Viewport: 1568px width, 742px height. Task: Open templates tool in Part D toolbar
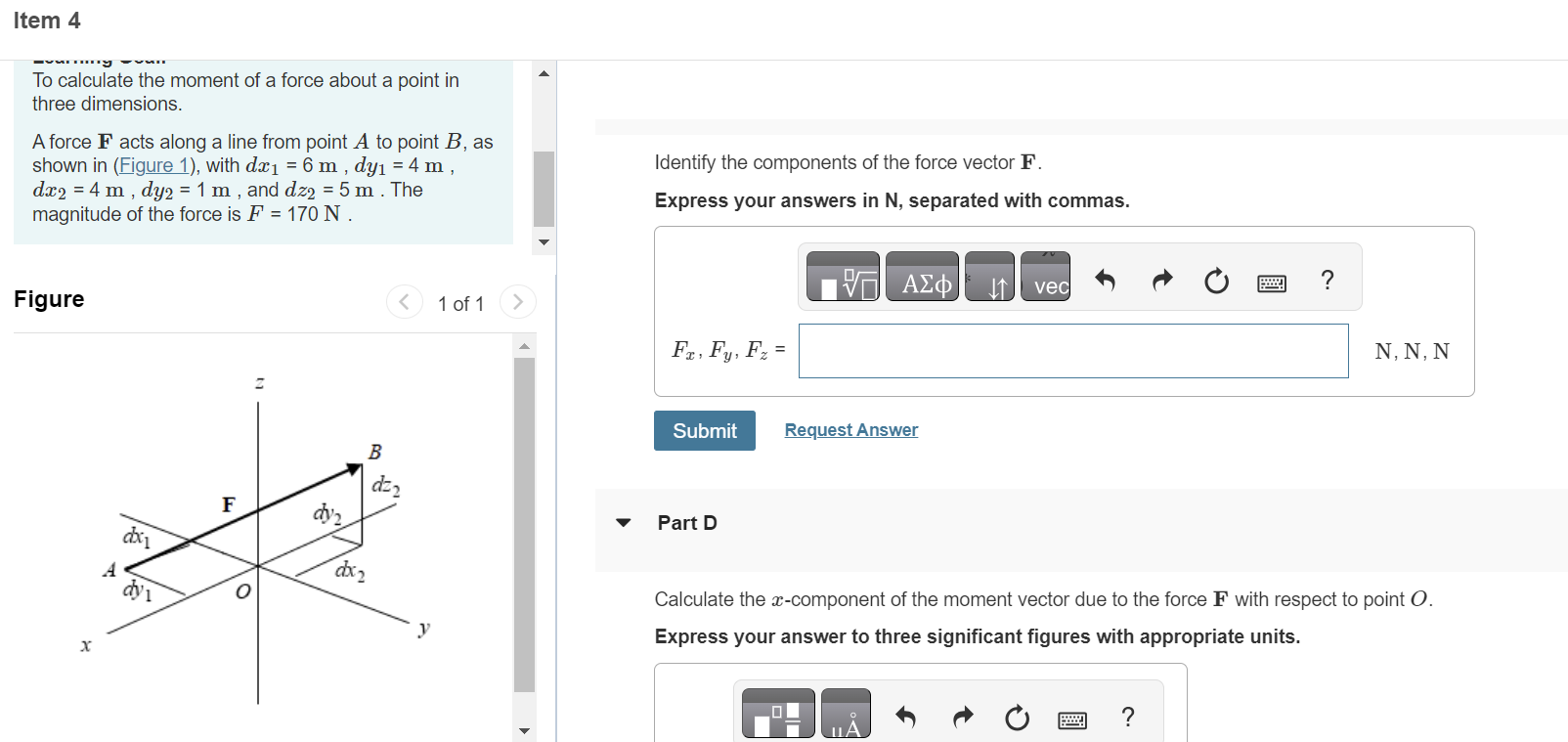pos(778,713)
